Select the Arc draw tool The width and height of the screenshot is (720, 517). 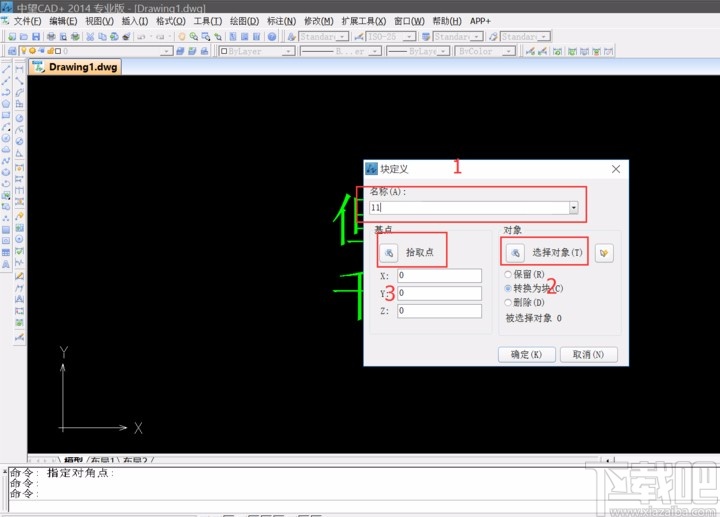pos(6,127)
